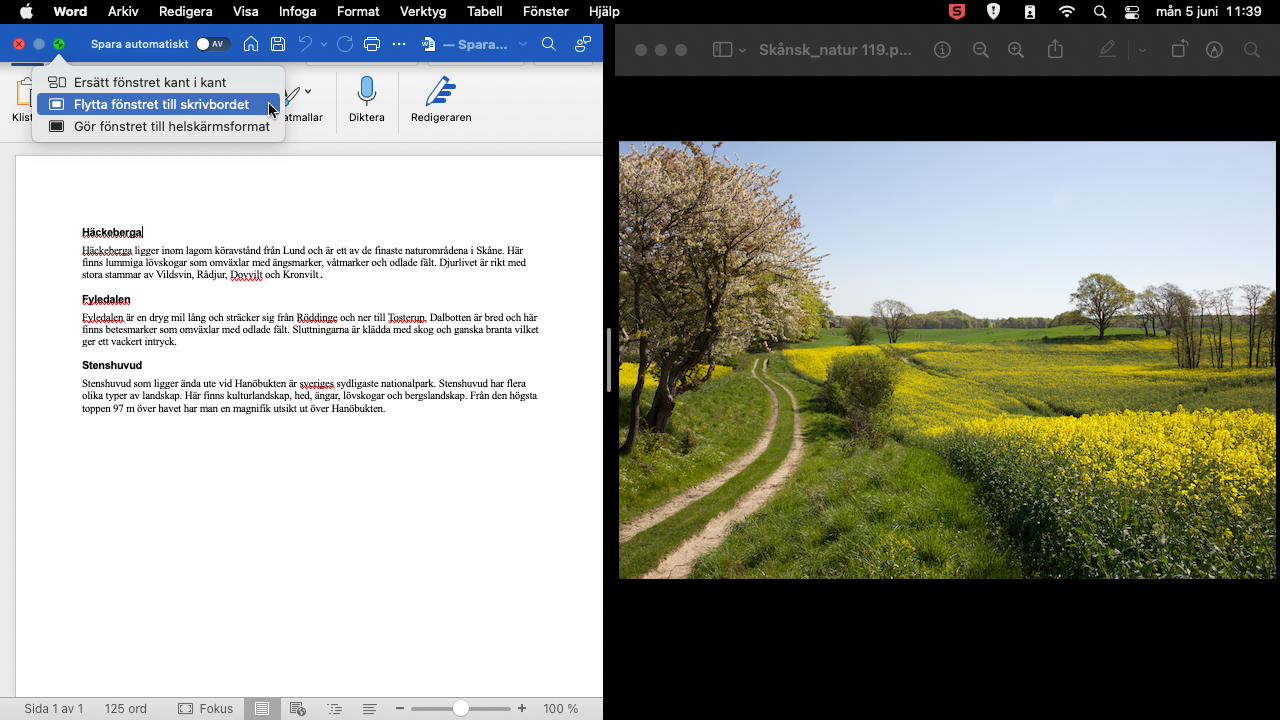Expand the document title dropdown chevron
The height and width of the screenshot is (720, 1280).
click(x=522, y=45)
